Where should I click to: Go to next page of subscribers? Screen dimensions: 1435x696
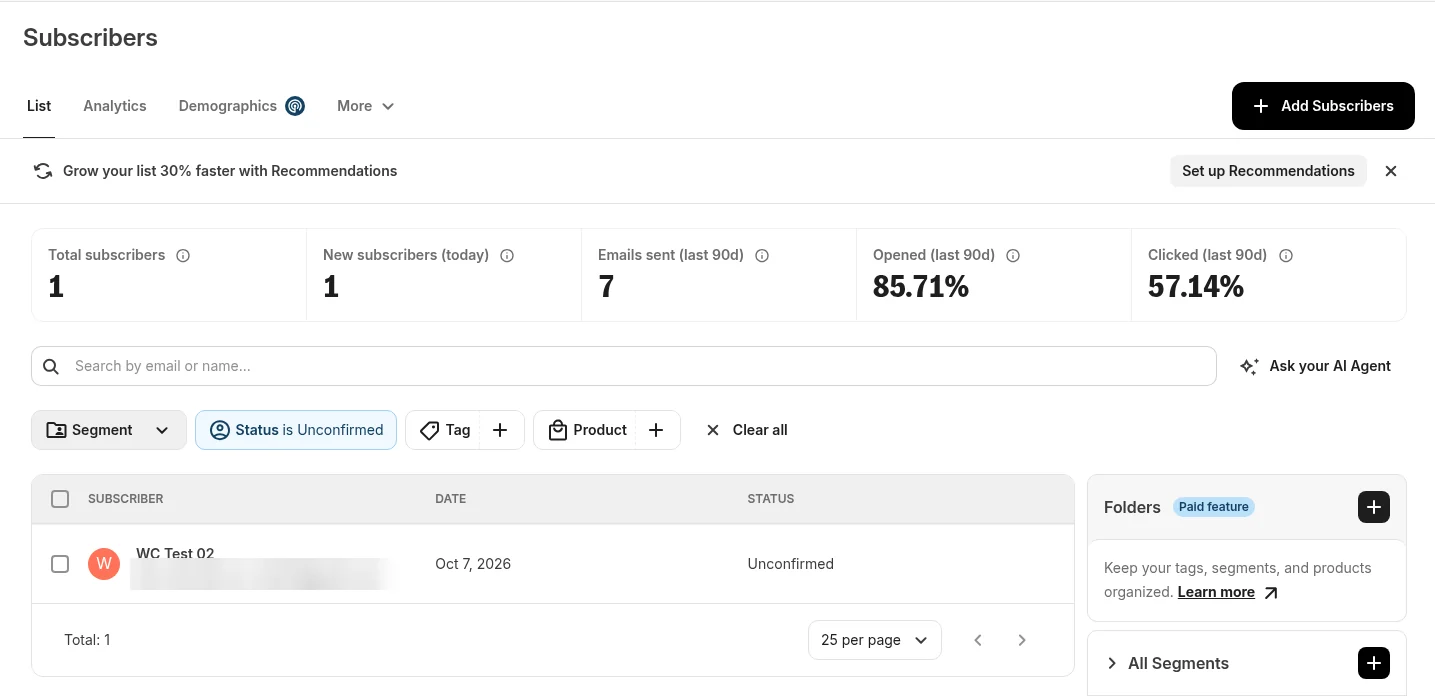pyautogui.click(x=1022, y=640)
